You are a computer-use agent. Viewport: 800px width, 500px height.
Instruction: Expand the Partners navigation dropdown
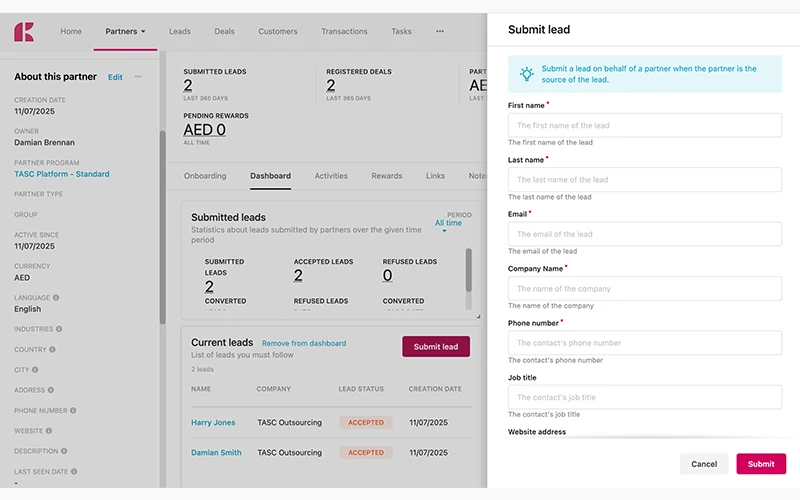[x=126, y=32]
